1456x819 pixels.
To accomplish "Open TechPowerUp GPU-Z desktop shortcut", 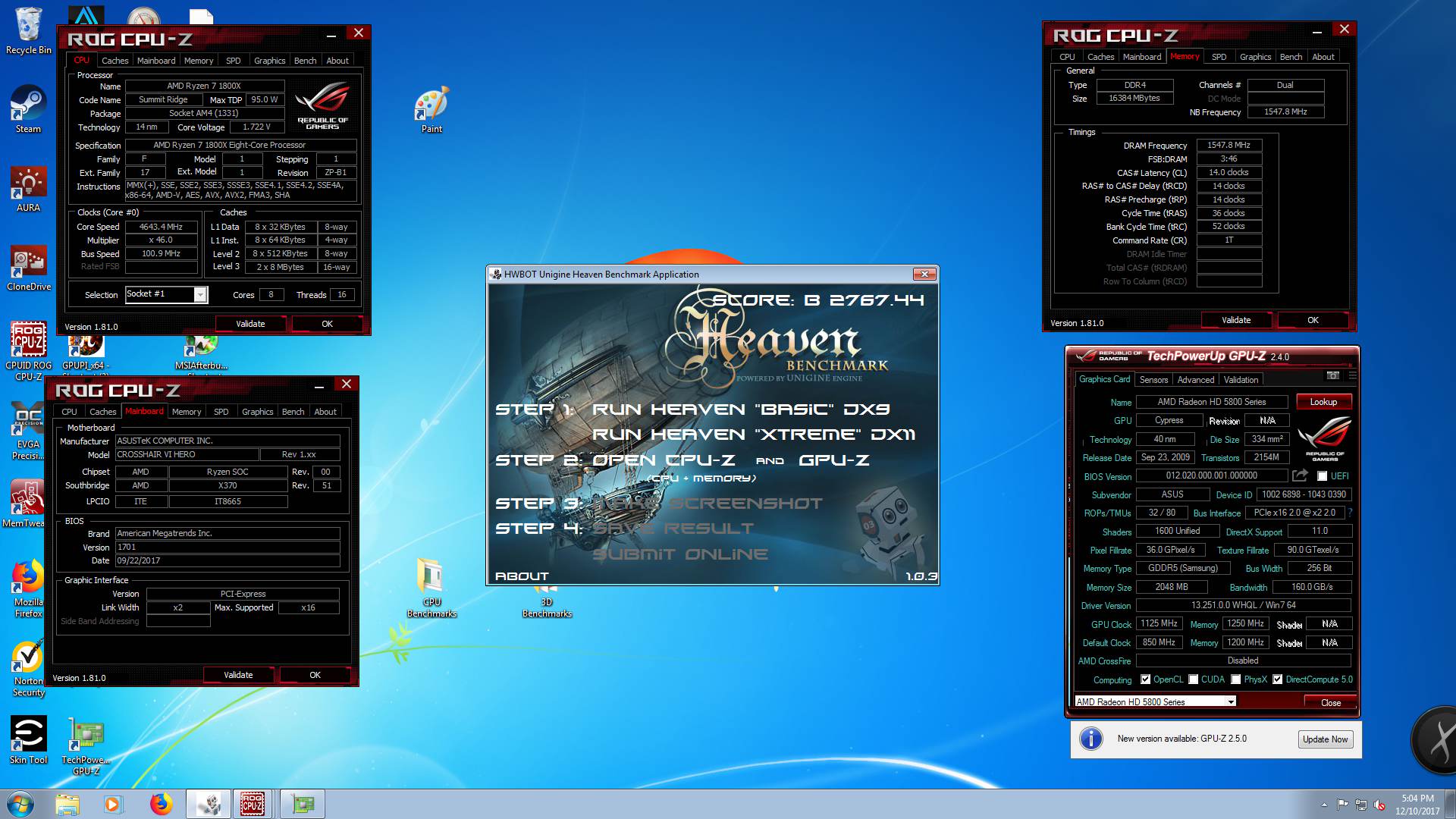I will (x=86, y=746).
